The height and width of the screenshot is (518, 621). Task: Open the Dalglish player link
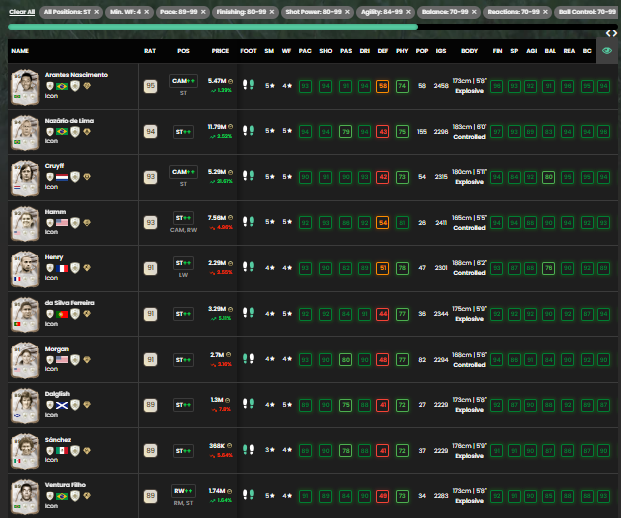57,394
